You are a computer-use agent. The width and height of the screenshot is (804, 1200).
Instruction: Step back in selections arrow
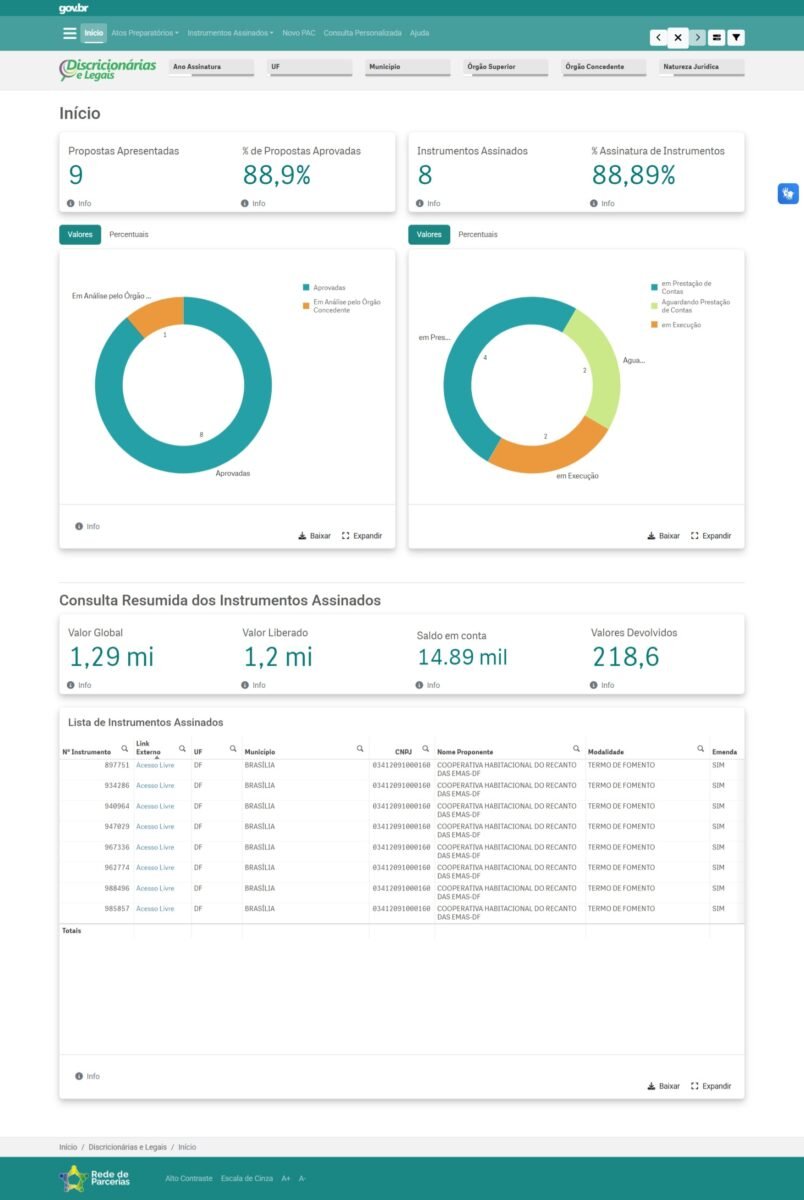(658, 38)
